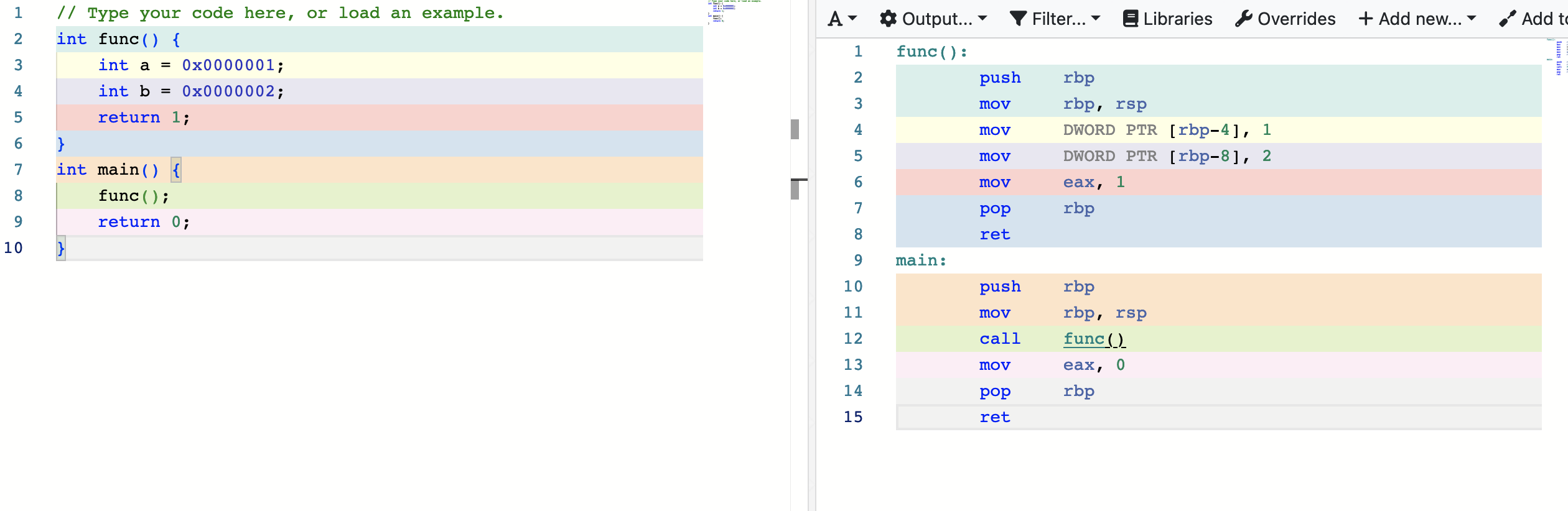Click source line 'int a = 0x0000001;'
Viewport: 1568px width, 511px height.
click(x=380, y=65)
